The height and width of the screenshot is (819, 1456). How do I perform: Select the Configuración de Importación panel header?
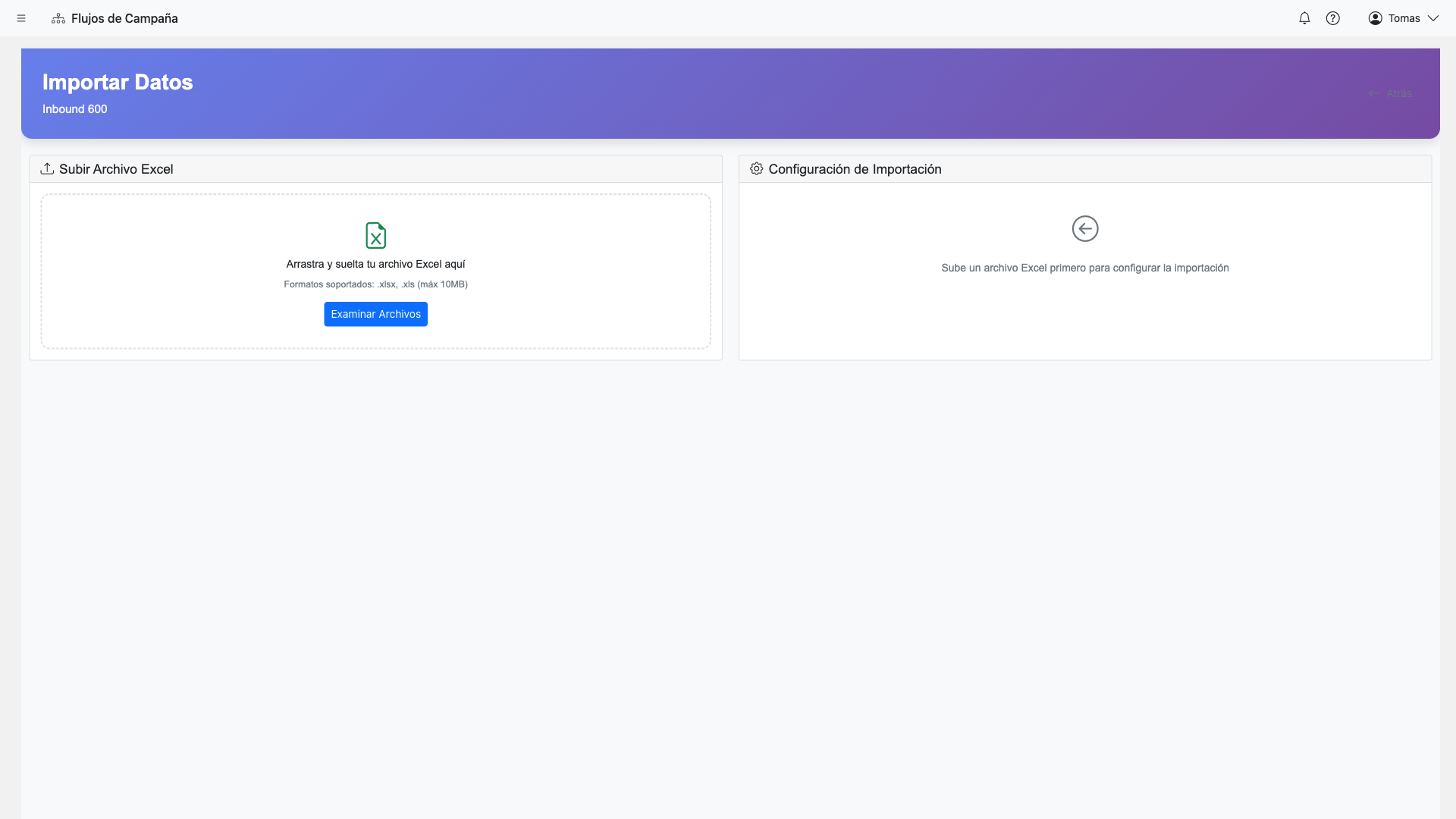pyautogui.click(x=855, y=168)
